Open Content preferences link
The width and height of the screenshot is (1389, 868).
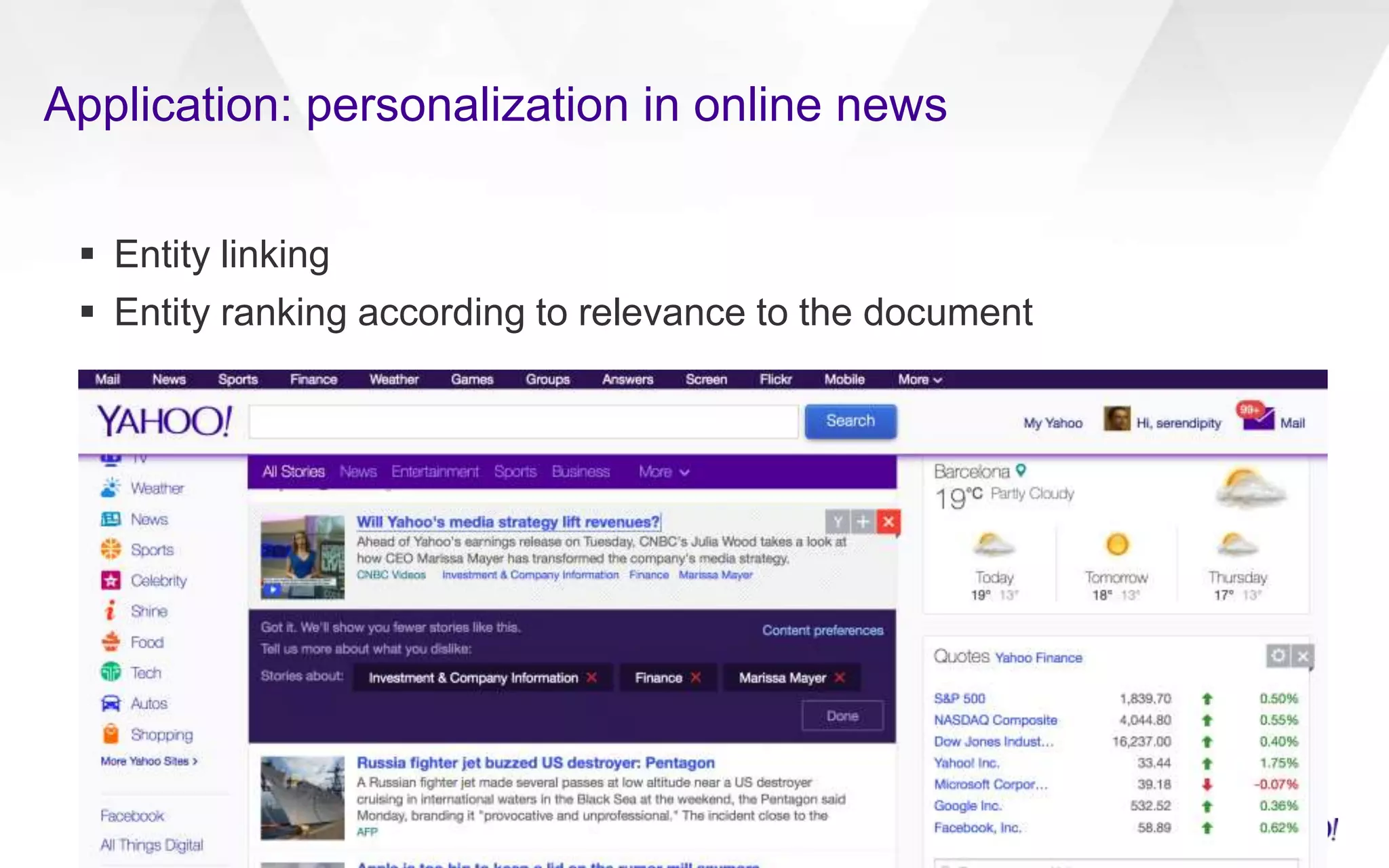pos(823,631)
